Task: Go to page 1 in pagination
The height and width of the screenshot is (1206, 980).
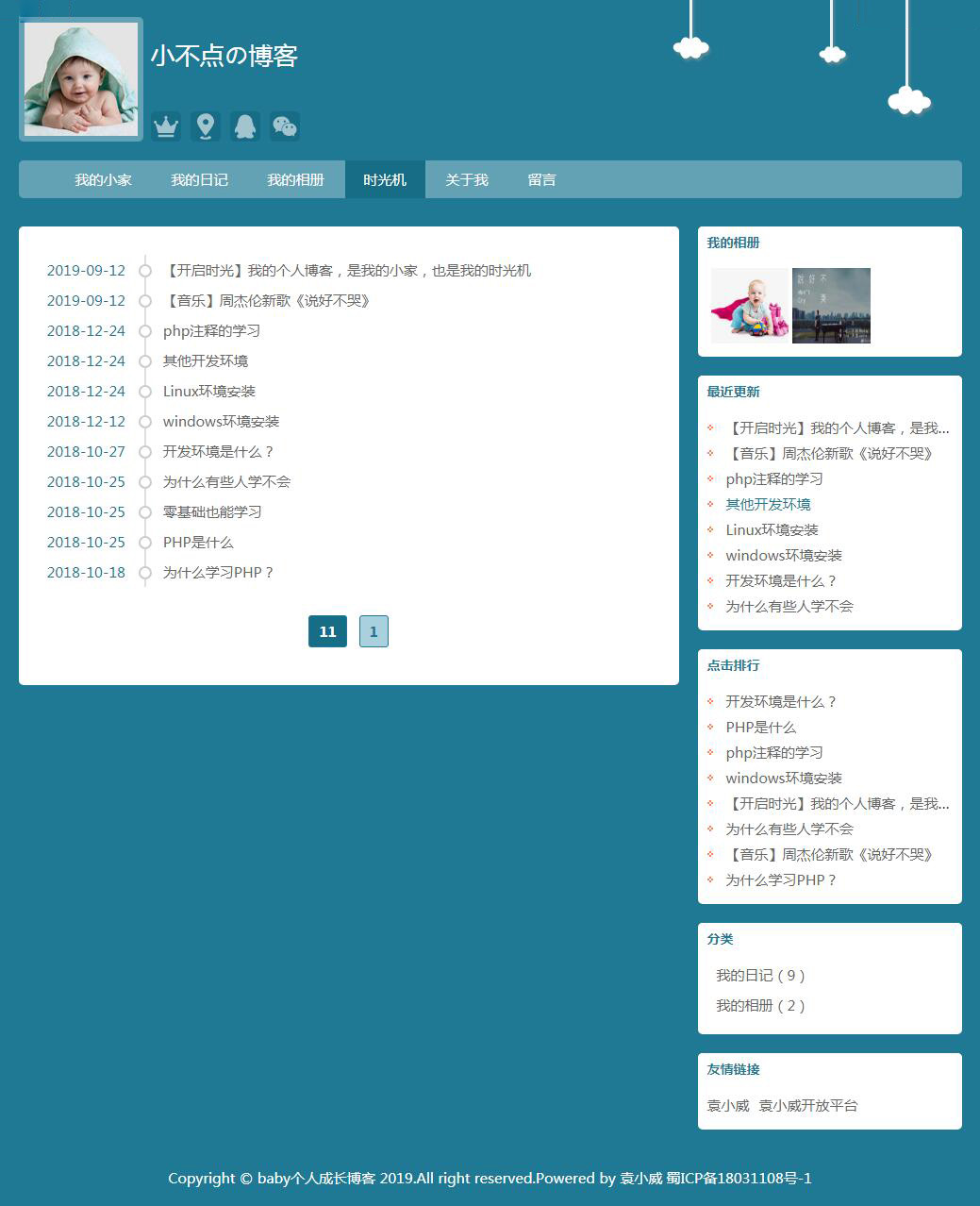Action: (x=374, y=631)
